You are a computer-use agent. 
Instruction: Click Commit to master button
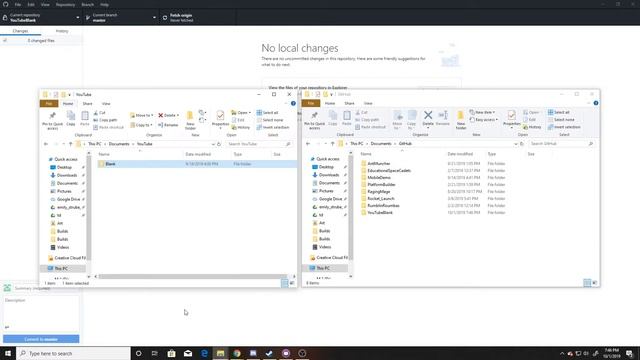coord(41,339)
